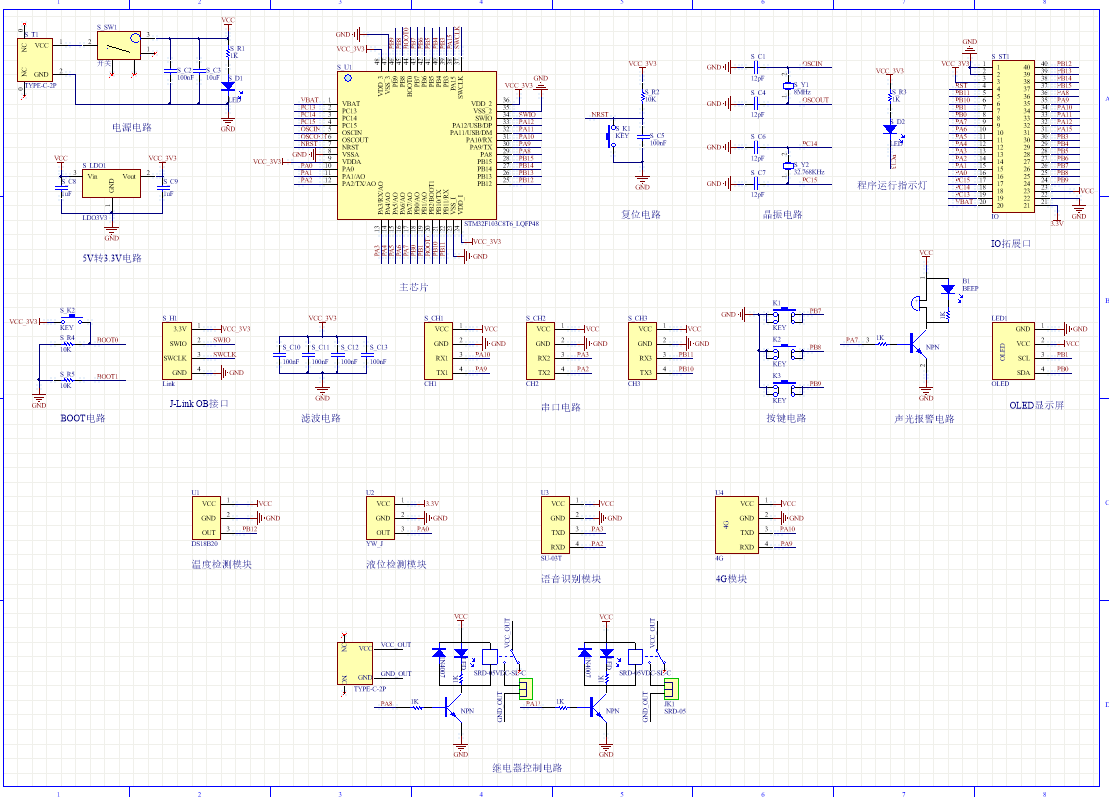
Task: Select the S_C8 capacitor near LDO input
Action: pyautogui.click(x=62, y=187)
